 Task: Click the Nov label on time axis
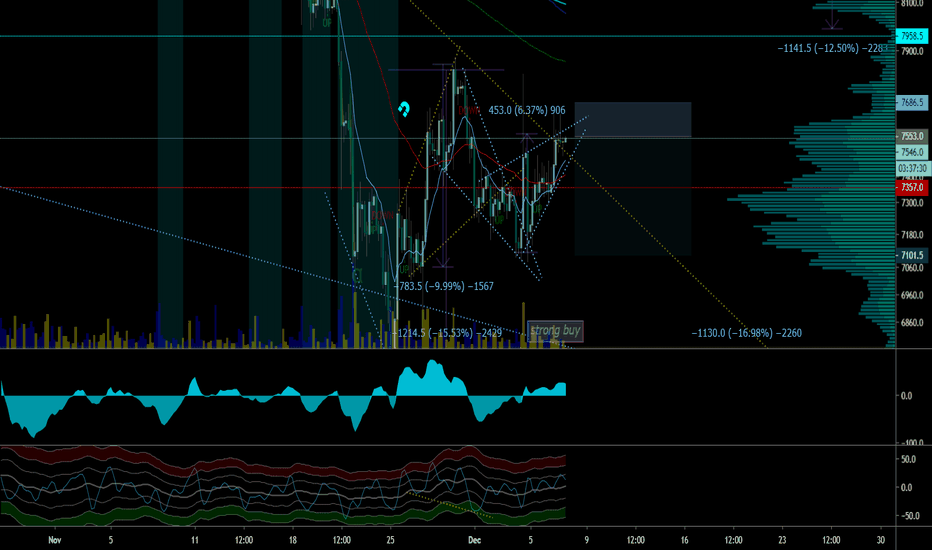point(55,540)
